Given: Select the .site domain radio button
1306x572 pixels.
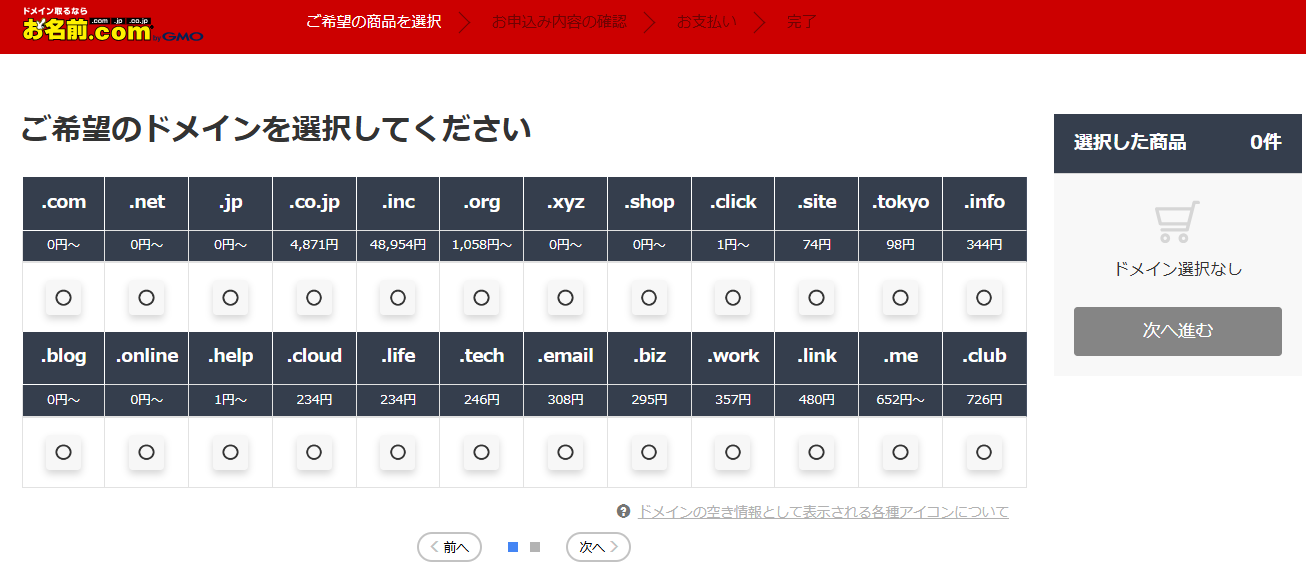Looking at the screenshot, I should [x=816, y=297].
